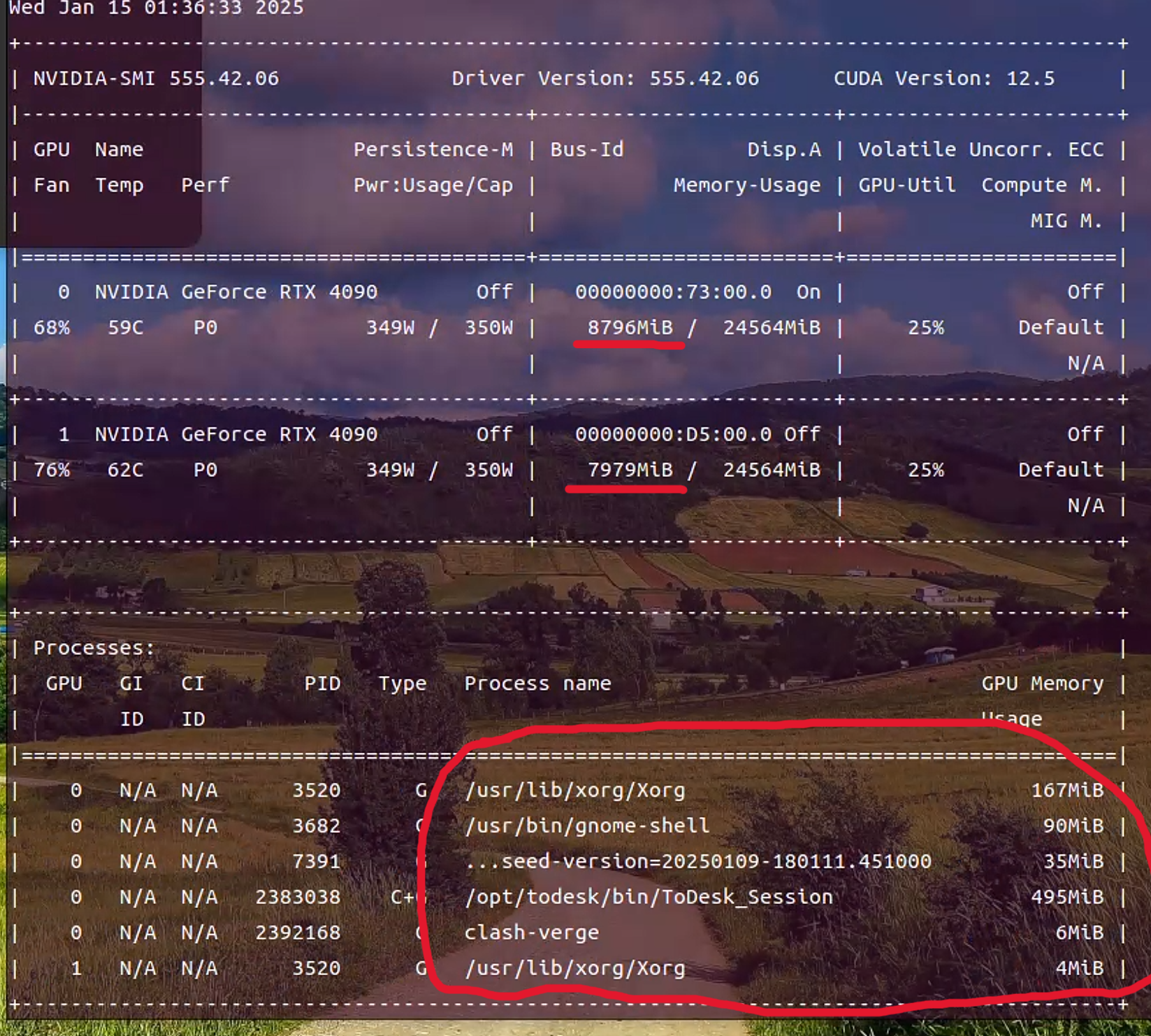Click PID '2392168'

(x=298, y=933)
